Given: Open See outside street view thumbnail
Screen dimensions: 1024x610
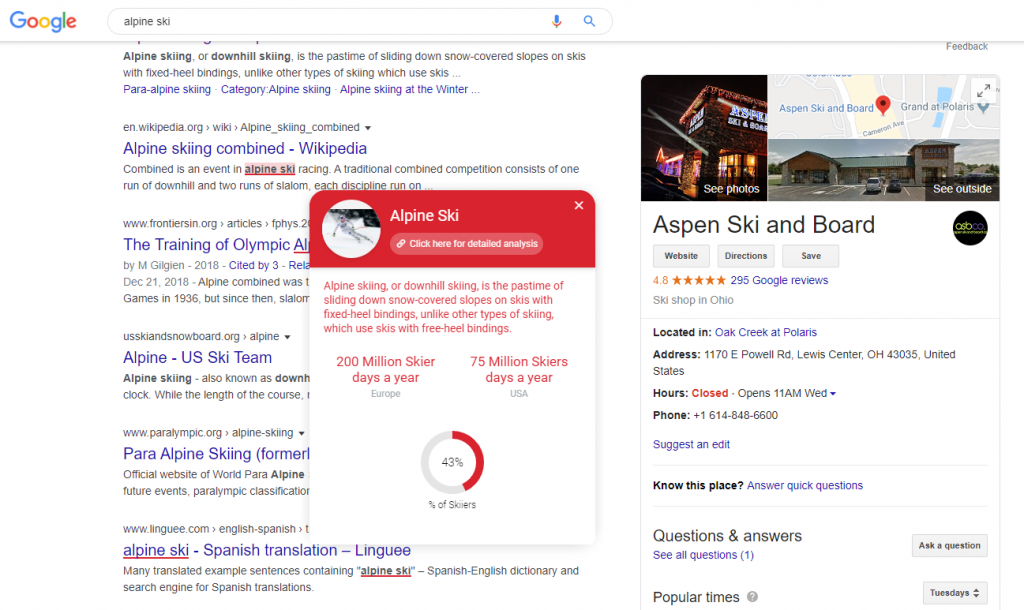Looking at the screenshot, I should coord(884,170).
